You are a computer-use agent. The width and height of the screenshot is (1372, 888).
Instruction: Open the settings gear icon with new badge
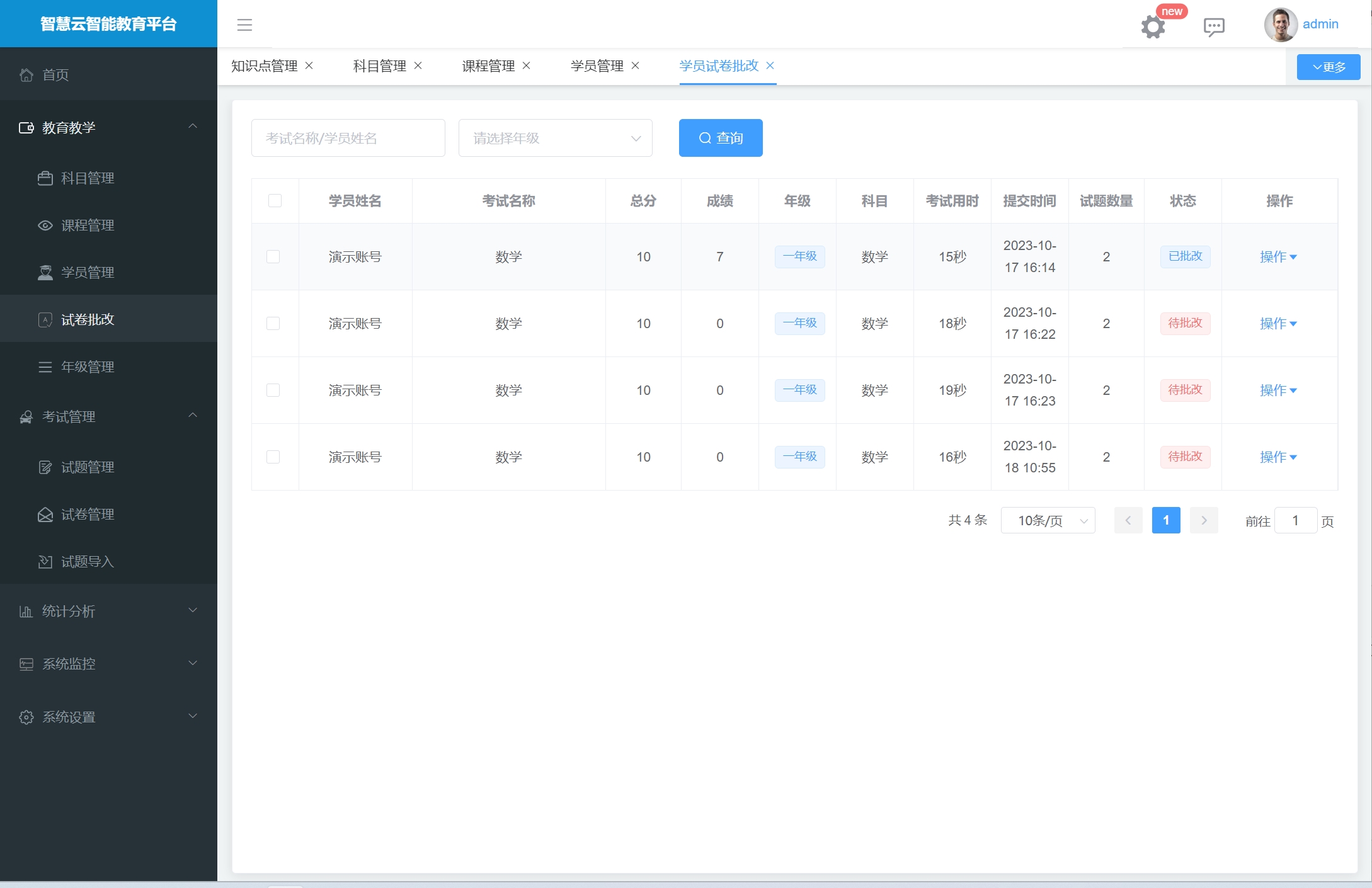[x=1153, y=26]
